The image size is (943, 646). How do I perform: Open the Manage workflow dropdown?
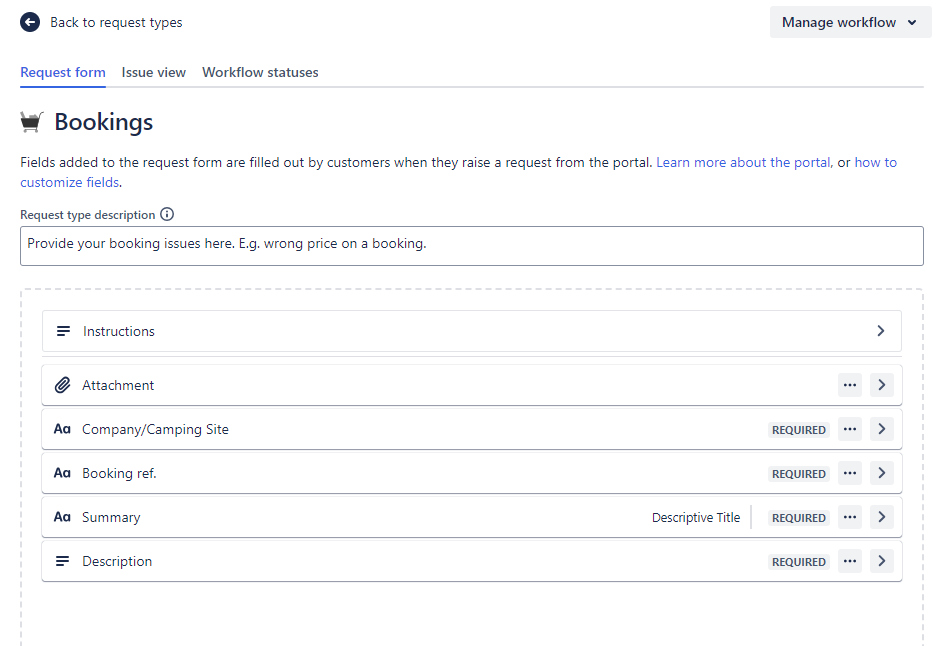[850, 22]
